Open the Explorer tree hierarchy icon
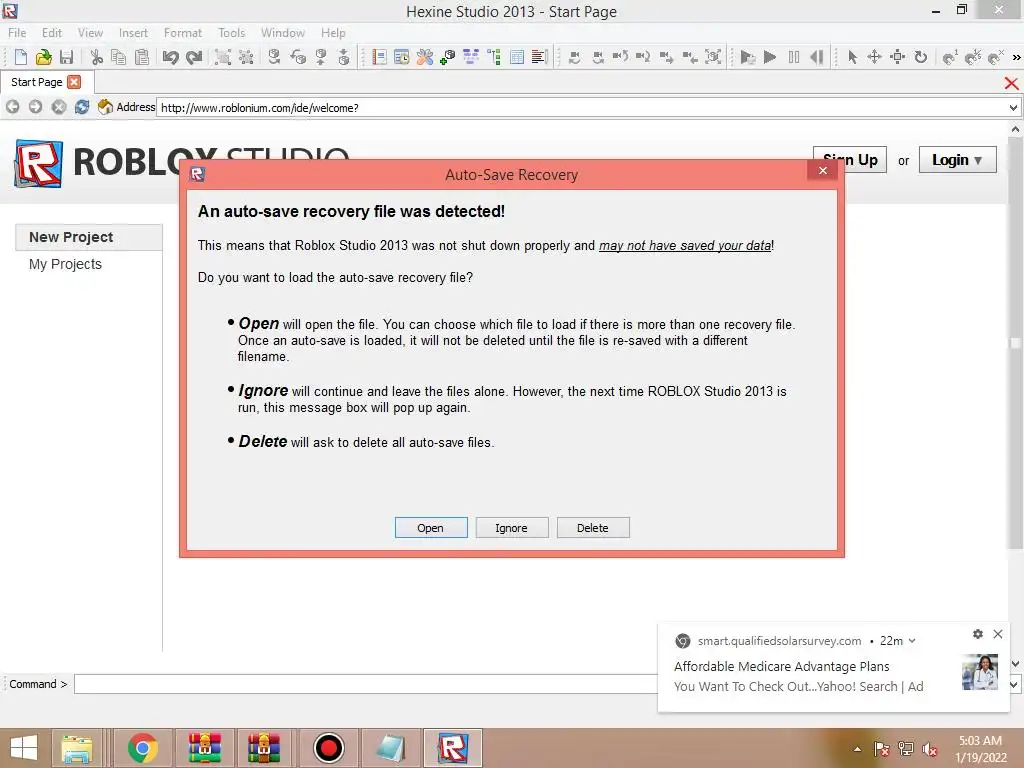Image resolution: width=1024 pixels, height=768 pixels. (494, 57)
